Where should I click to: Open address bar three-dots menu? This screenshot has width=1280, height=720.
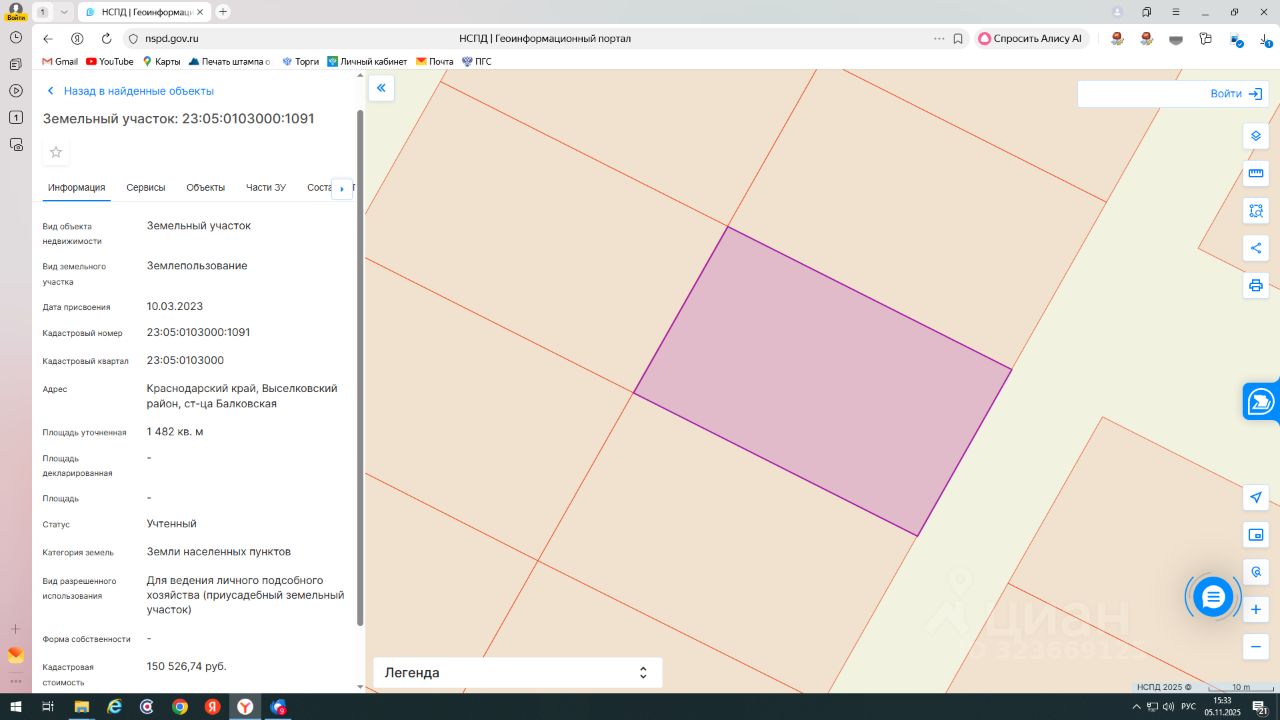pyautogui.click(x=939, y=39)
